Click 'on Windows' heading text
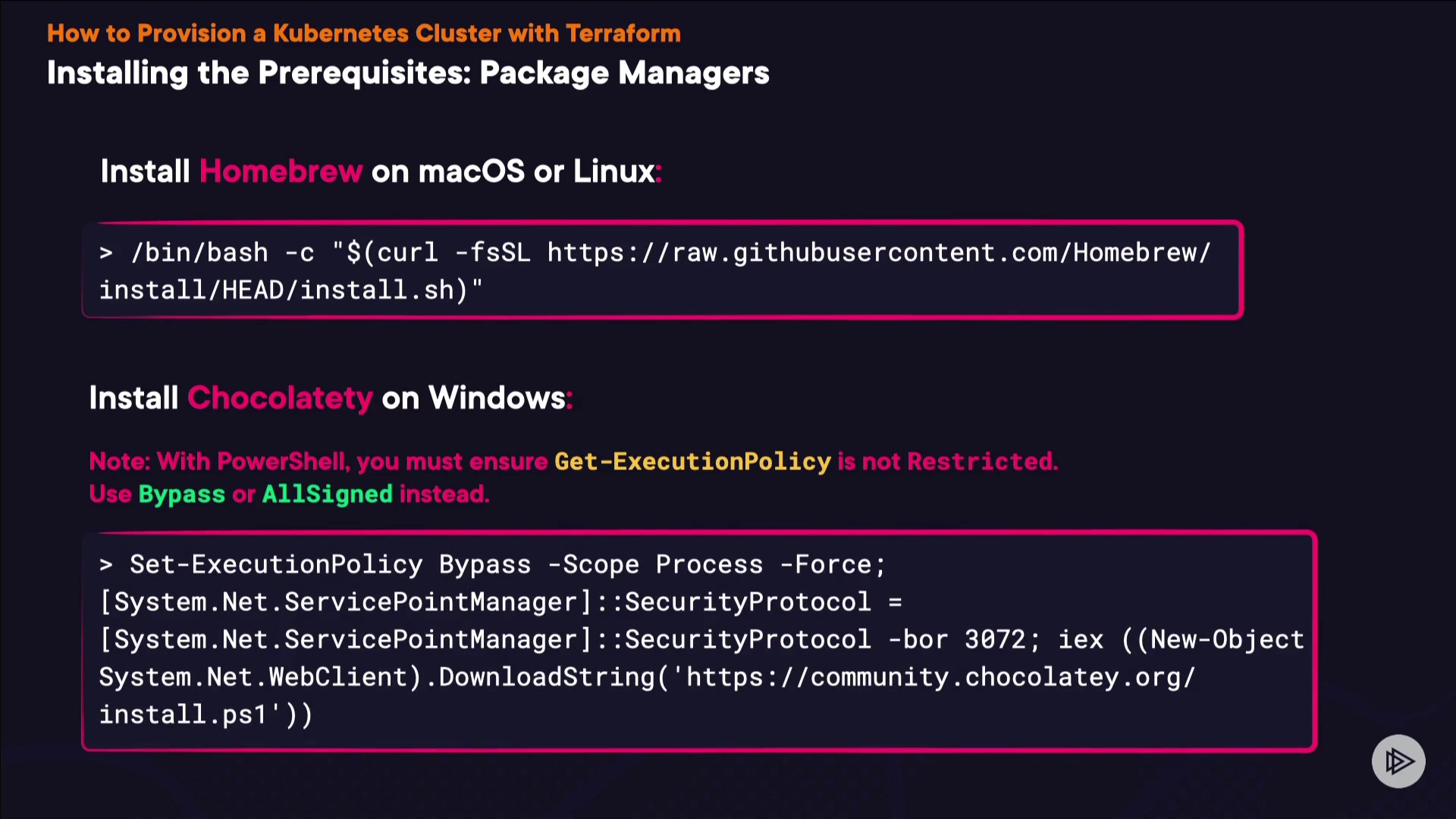 point(473,398)
